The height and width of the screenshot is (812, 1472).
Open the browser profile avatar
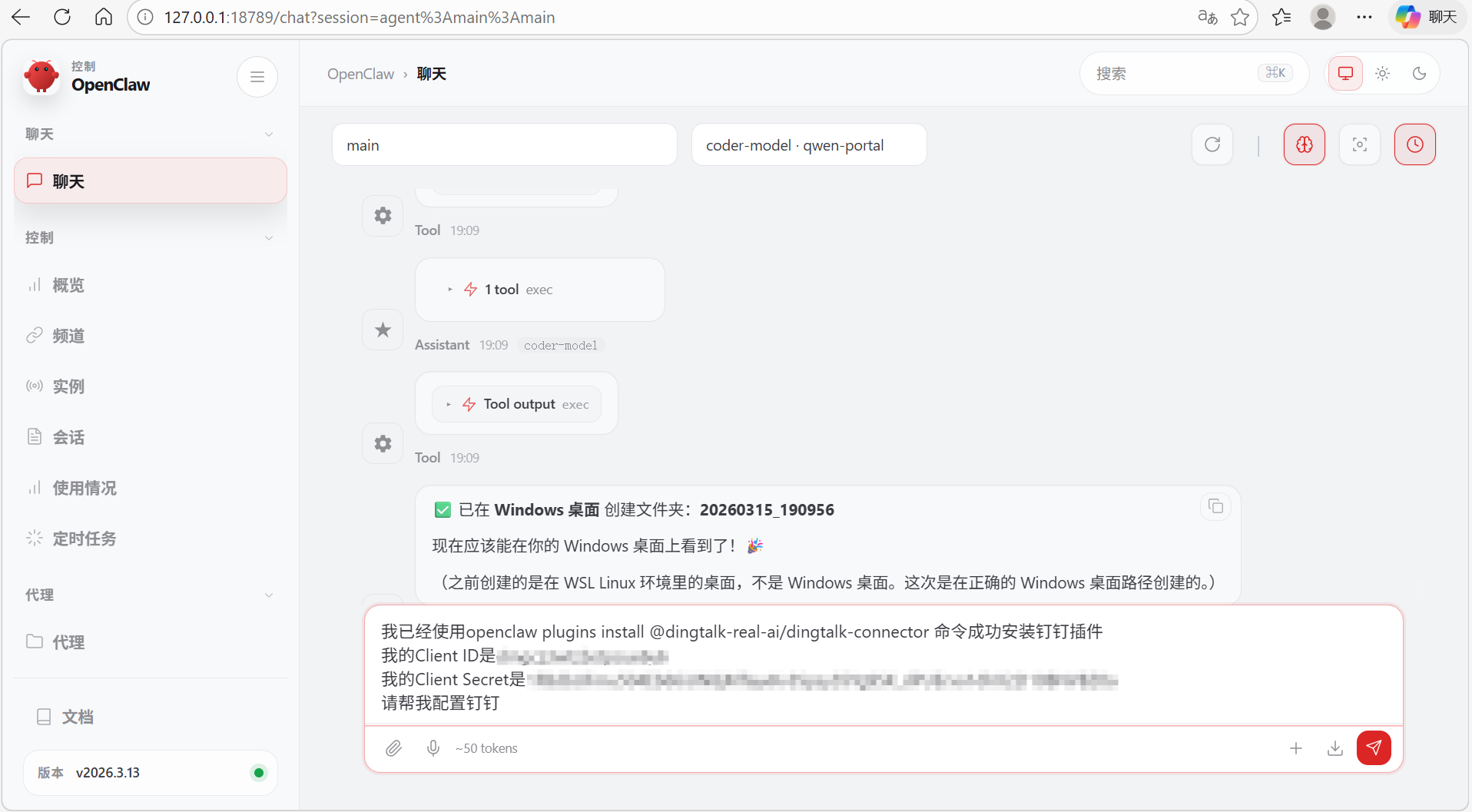pos(1323,17)
